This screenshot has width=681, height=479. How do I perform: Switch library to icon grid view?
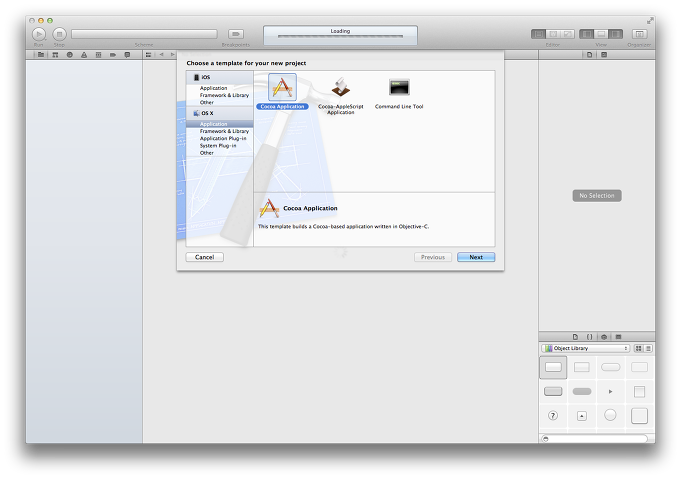tap(638, 348)
